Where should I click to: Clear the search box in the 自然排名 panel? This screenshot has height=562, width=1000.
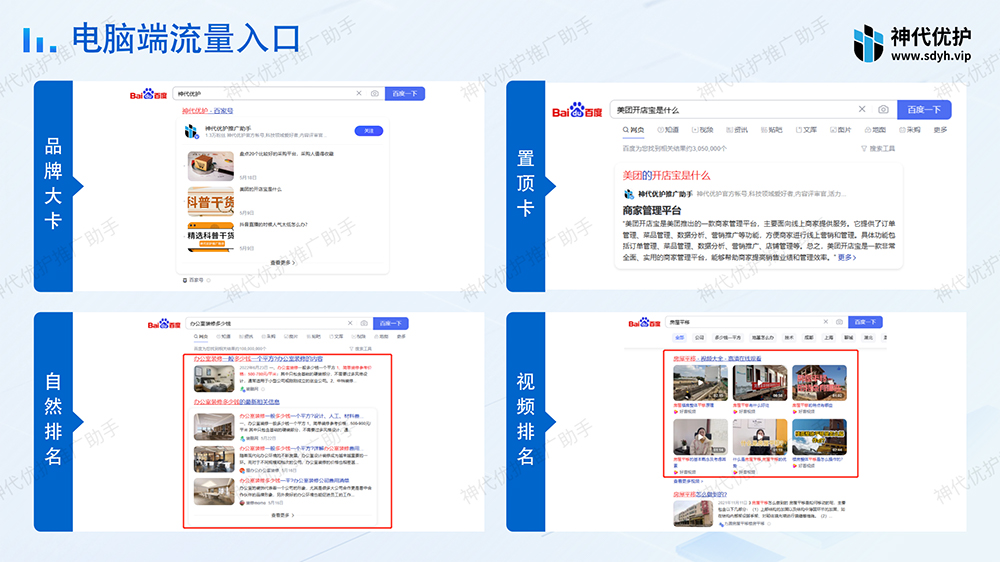(349, 323)
